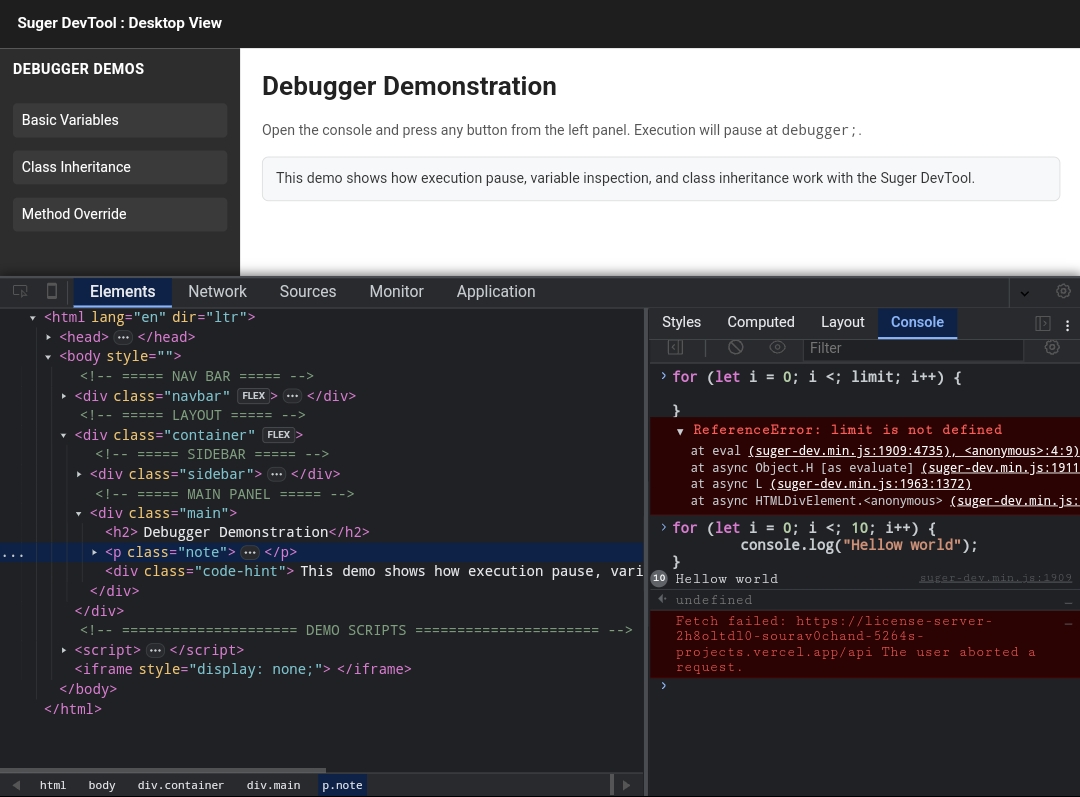The width and height of the screenshot is (1080, 797).
Task: Toggle the console sidebar panel icon
Action: point(676,348)
